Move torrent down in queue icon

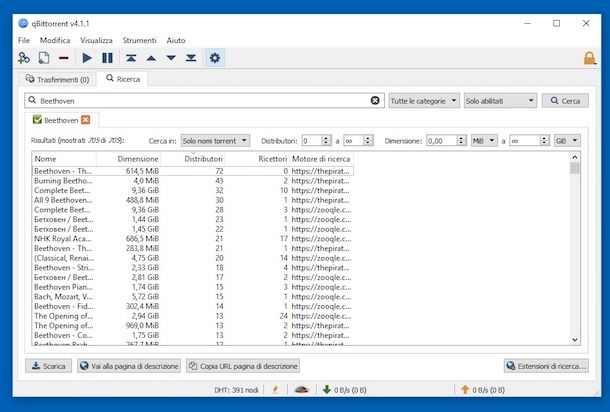click(x=171, y=58)
